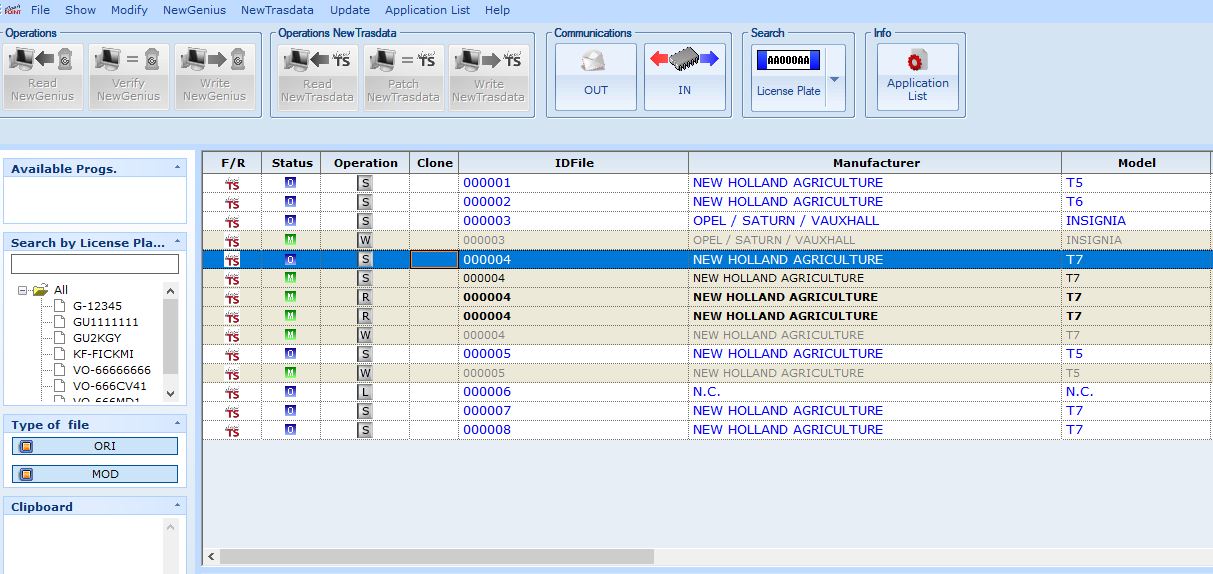This screenshot has width=1213, height=574.
Task: Click the Patch NewTrasdata toolbar icon
Action: 403,77
